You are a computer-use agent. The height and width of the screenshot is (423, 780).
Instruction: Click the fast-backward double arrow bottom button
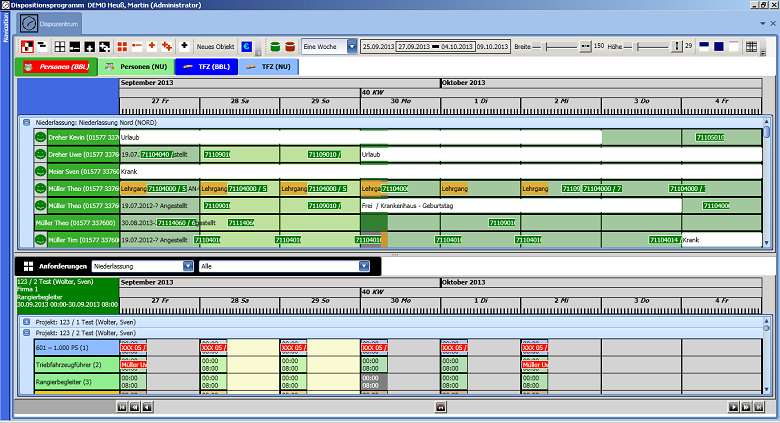(134, 407)
